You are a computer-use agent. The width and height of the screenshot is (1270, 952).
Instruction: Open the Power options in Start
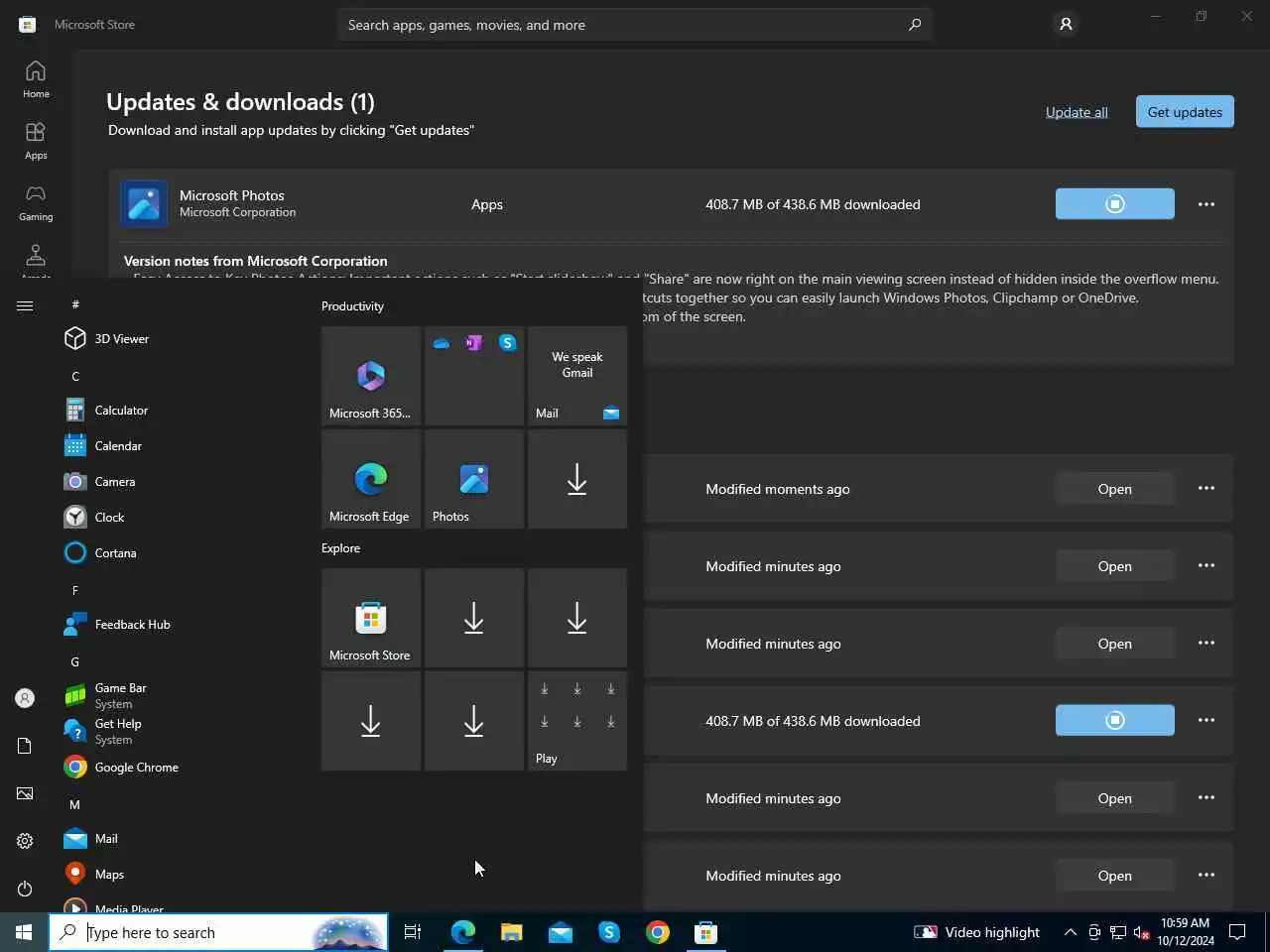[25, 889]
